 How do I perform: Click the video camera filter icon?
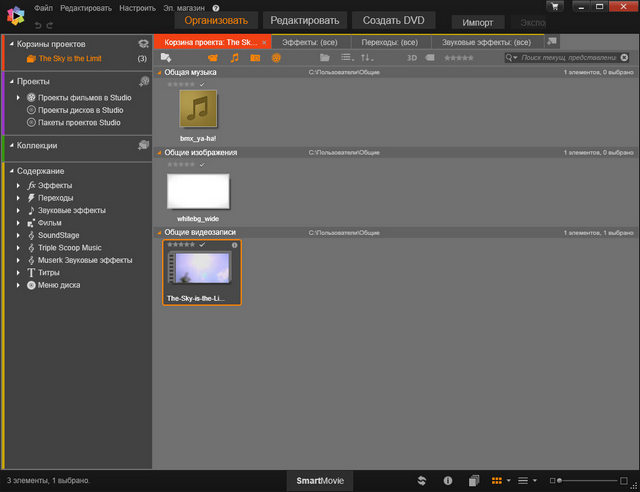coord(212,58)
